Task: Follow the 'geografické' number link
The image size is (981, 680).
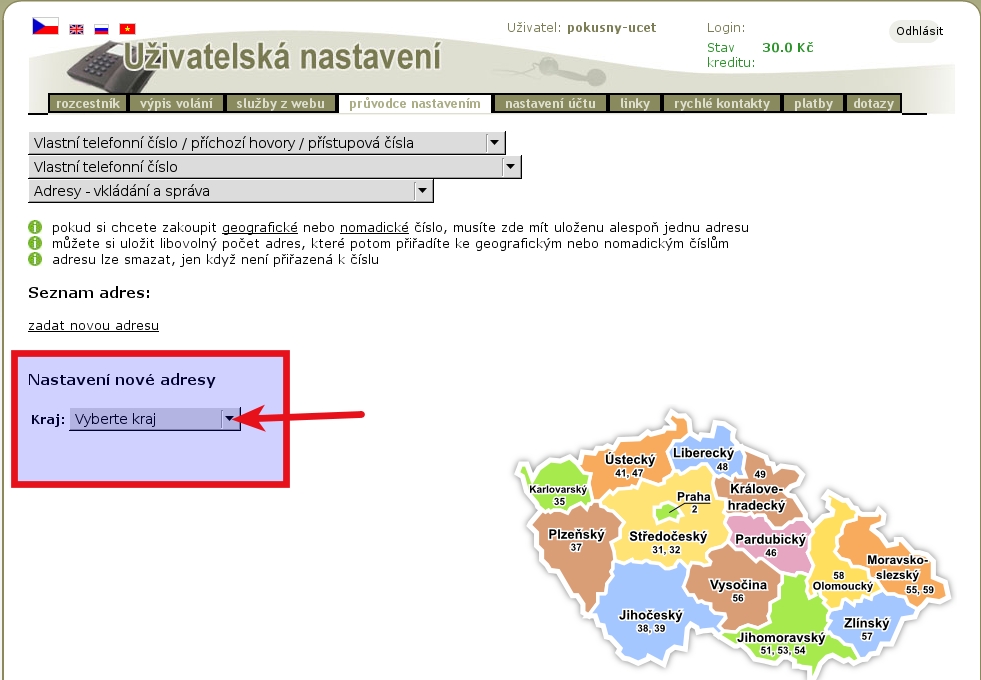Action: pyautogui.click(x=260, y=227)
